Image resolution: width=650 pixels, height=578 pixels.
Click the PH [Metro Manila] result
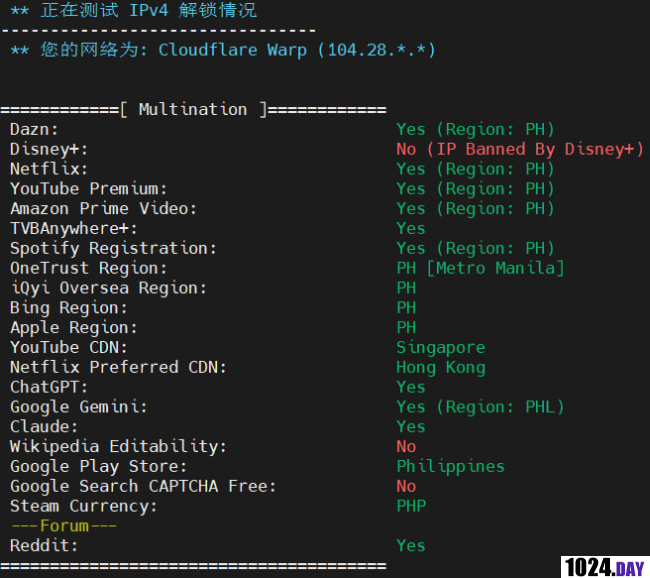point(480,268)
